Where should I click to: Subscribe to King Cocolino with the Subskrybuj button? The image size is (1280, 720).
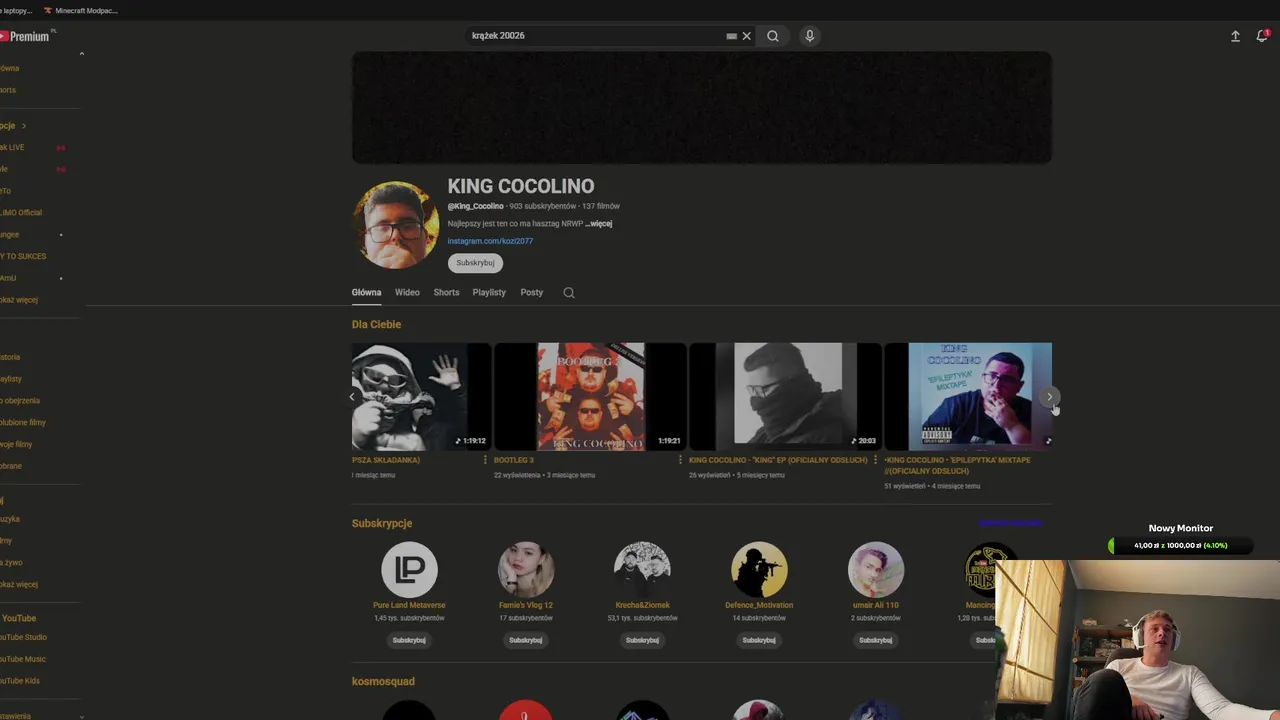click(475, 263)
